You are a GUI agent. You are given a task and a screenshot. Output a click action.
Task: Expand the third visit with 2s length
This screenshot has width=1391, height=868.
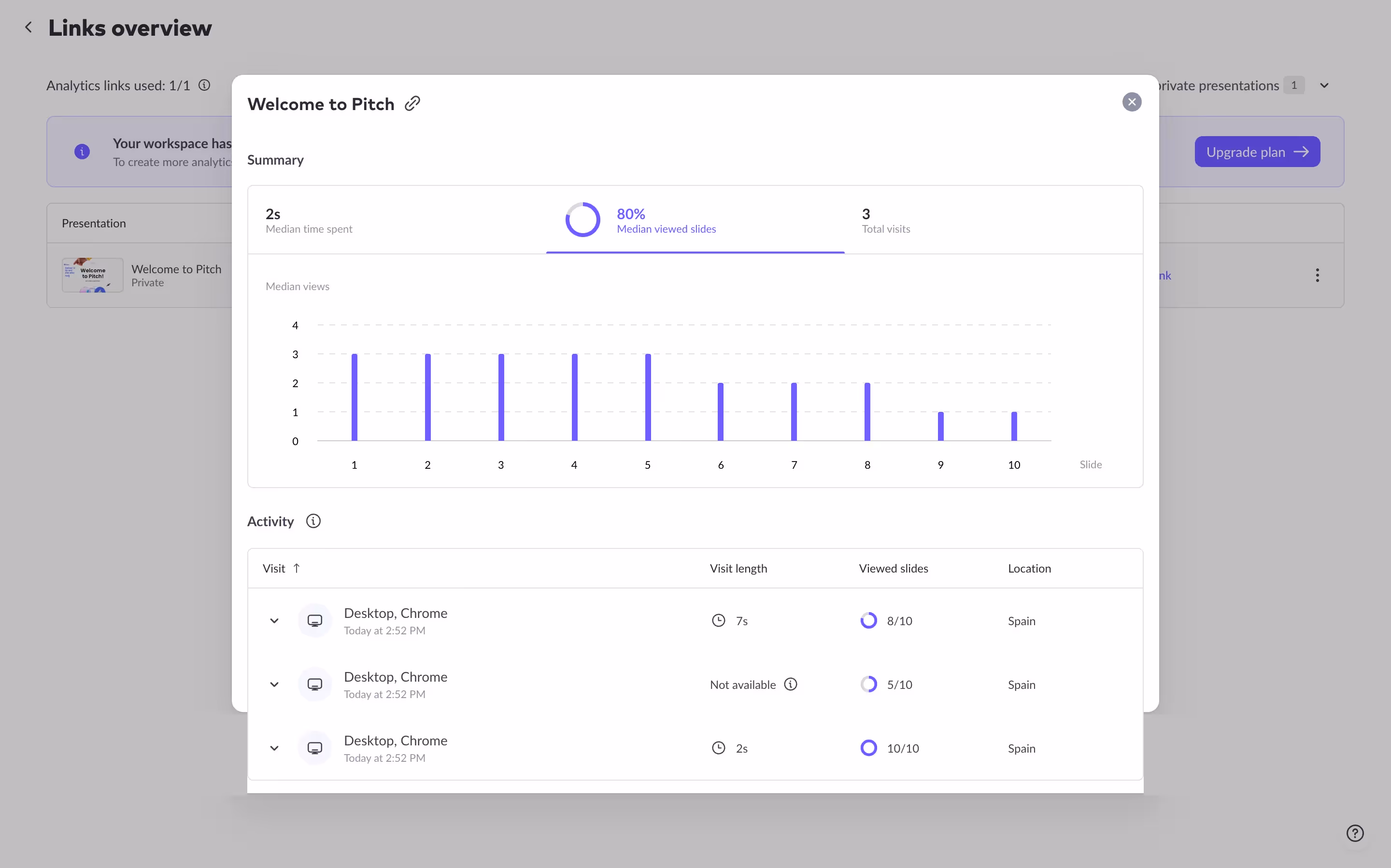[x=274, y=747]
